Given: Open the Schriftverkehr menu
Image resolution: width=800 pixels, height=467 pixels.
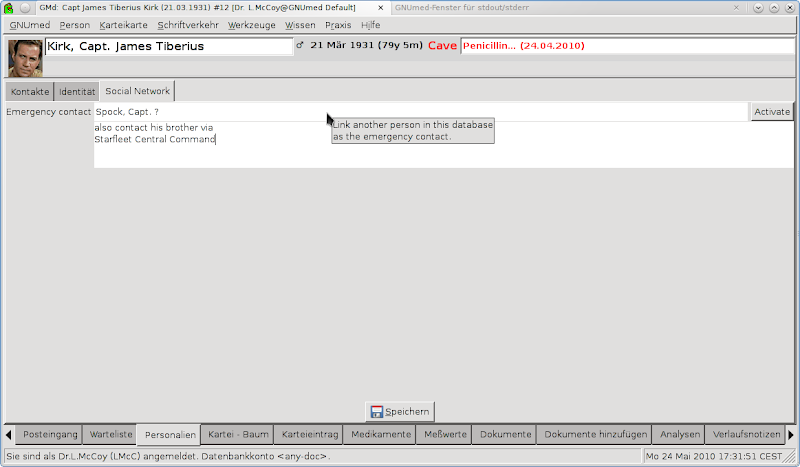Looking at the screenshot, I should pos(188,25).
